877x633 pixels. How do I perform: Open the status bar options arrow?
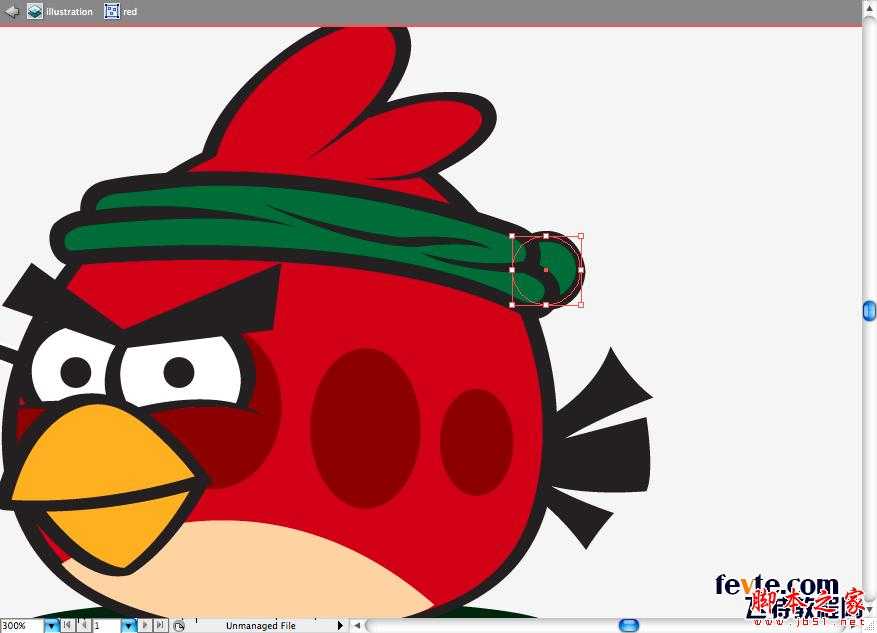coord(340,626)
